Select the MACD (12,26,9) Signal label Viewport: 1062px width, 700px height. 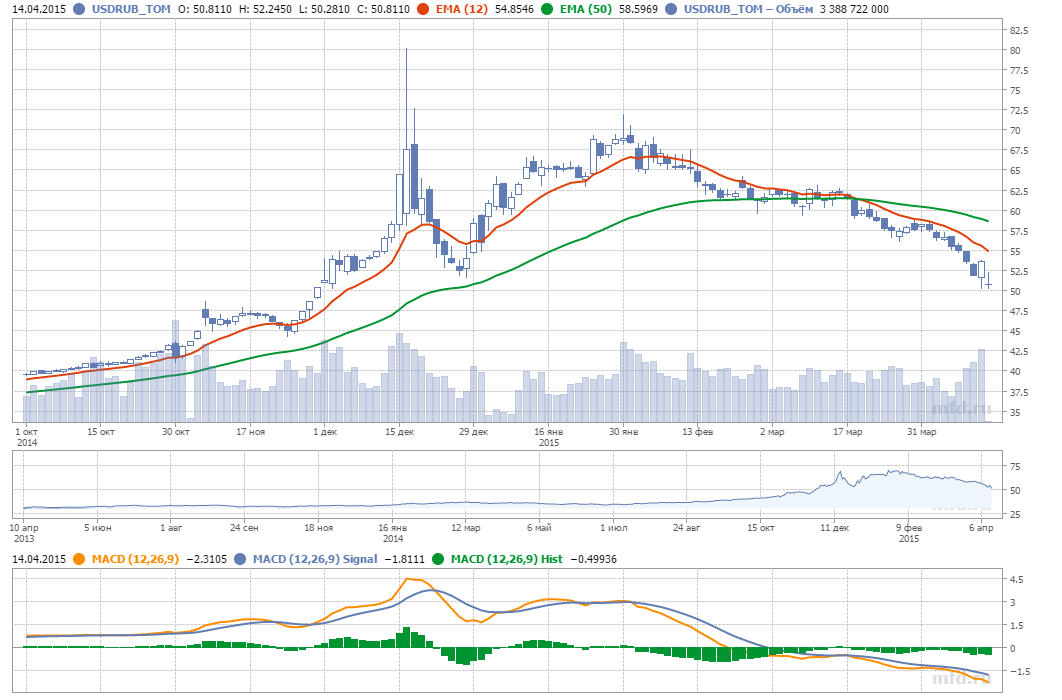click(315, 559)
